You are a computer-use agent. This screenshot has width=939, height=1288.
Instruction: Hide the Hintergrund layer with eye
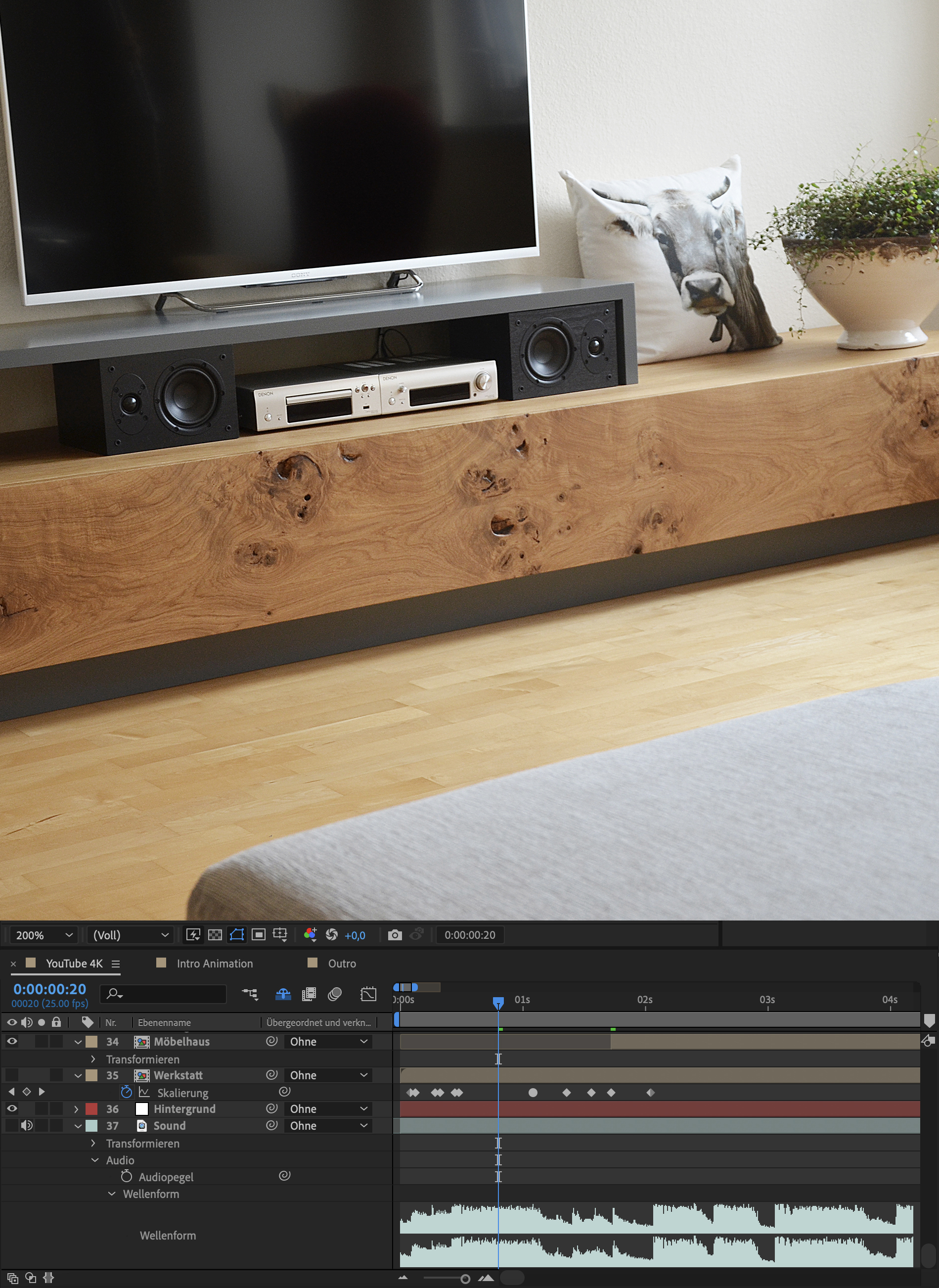[x=12, y=1108]
